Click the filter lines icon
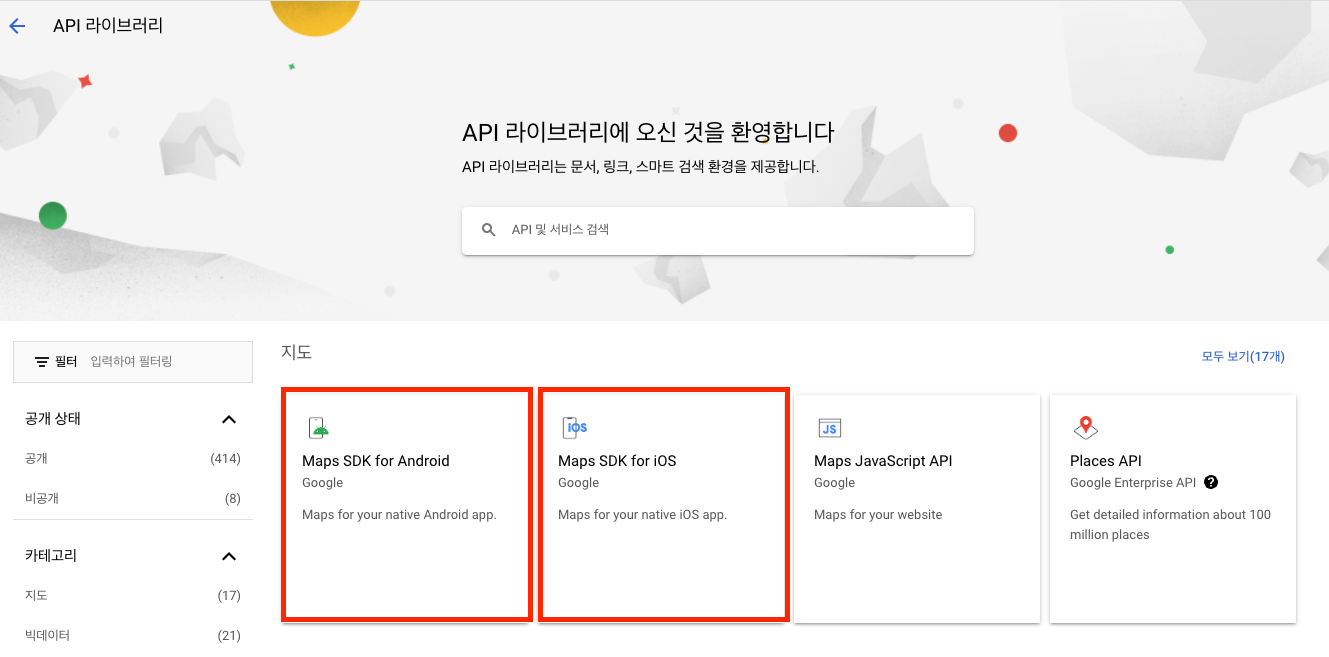This screenshot has height=657, width=1329. [x=42, y=362]
